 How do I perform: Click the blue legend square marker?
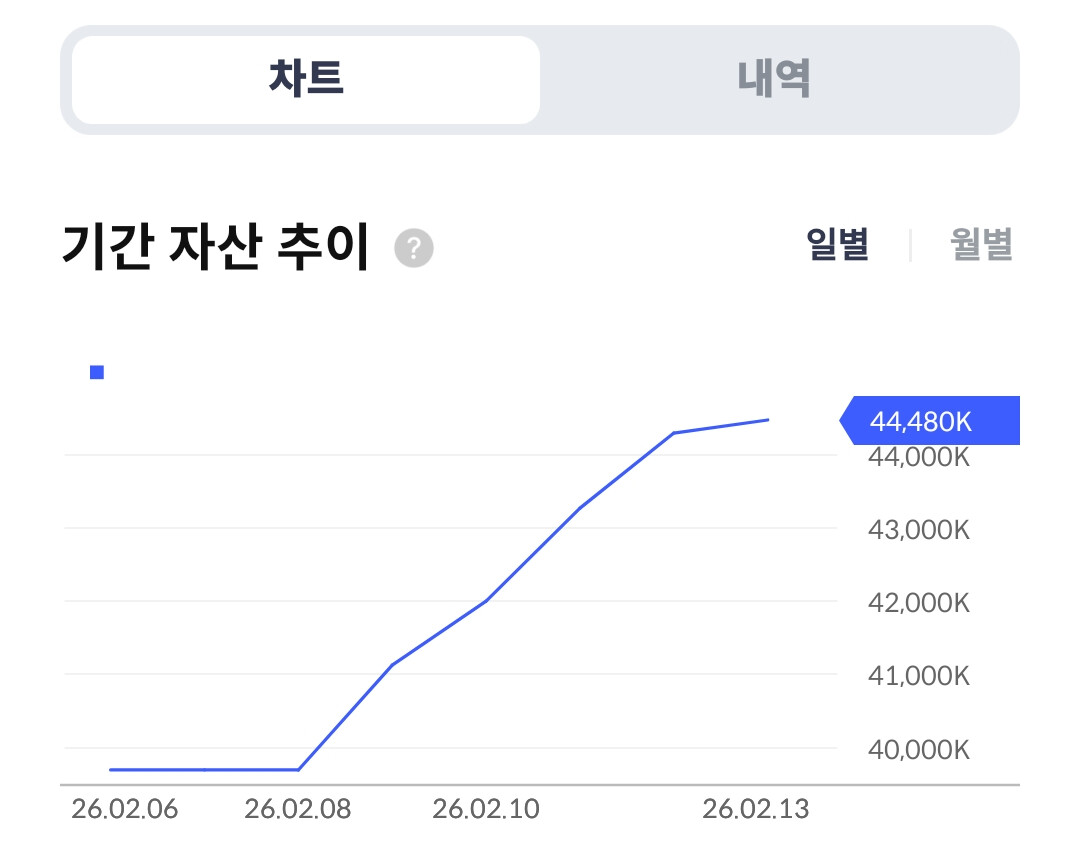[x=97, y=373]
